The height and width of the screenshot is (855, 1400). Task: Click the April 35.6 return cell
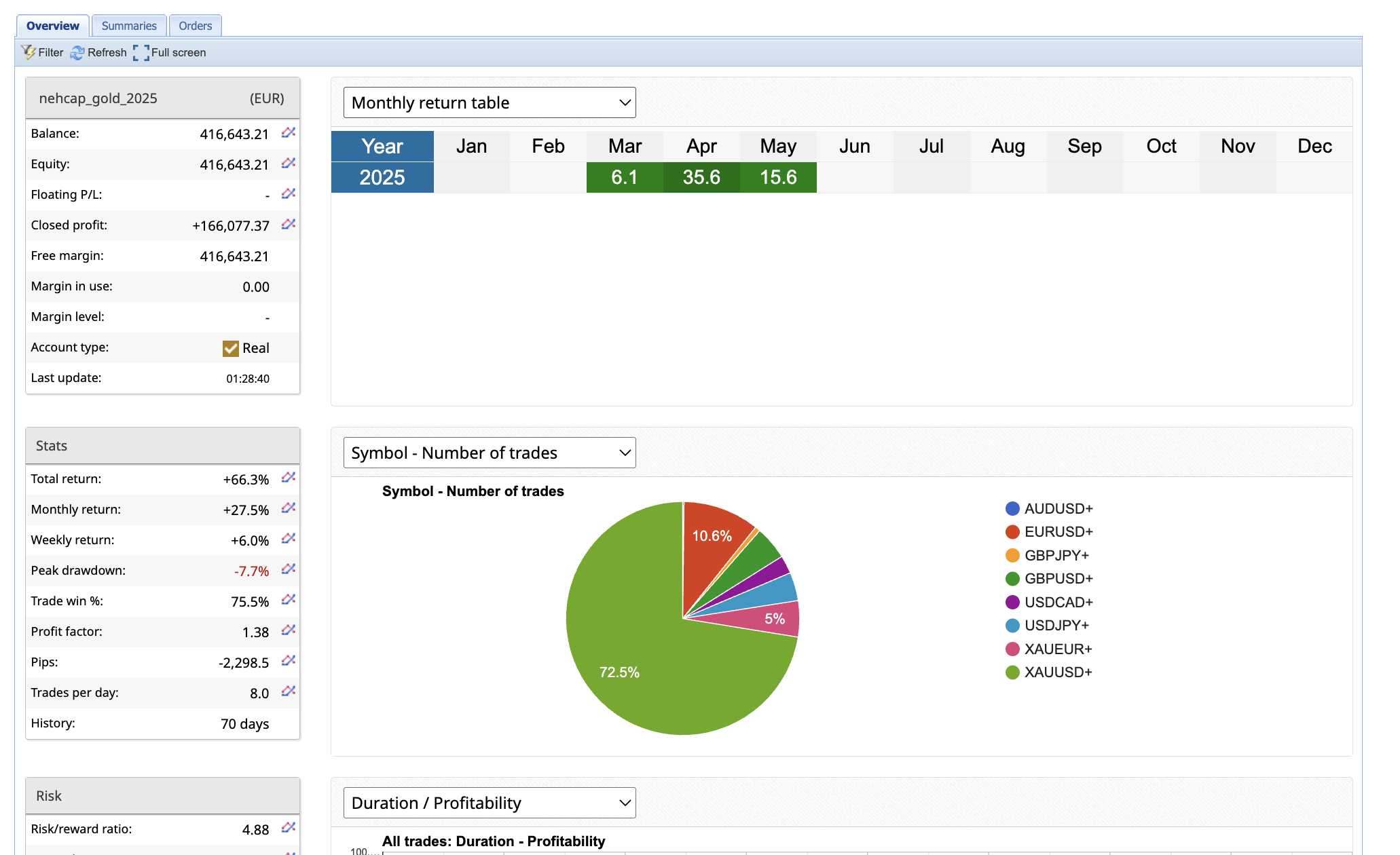click(701, 177)
